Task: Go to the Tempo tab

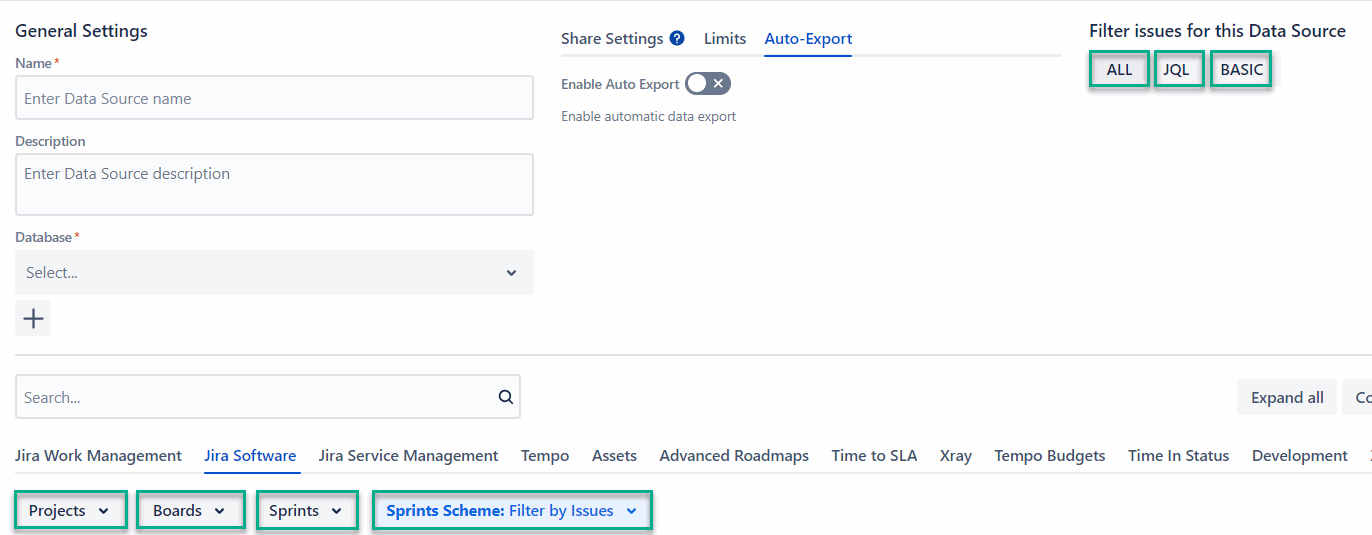Action: (545, 456)
